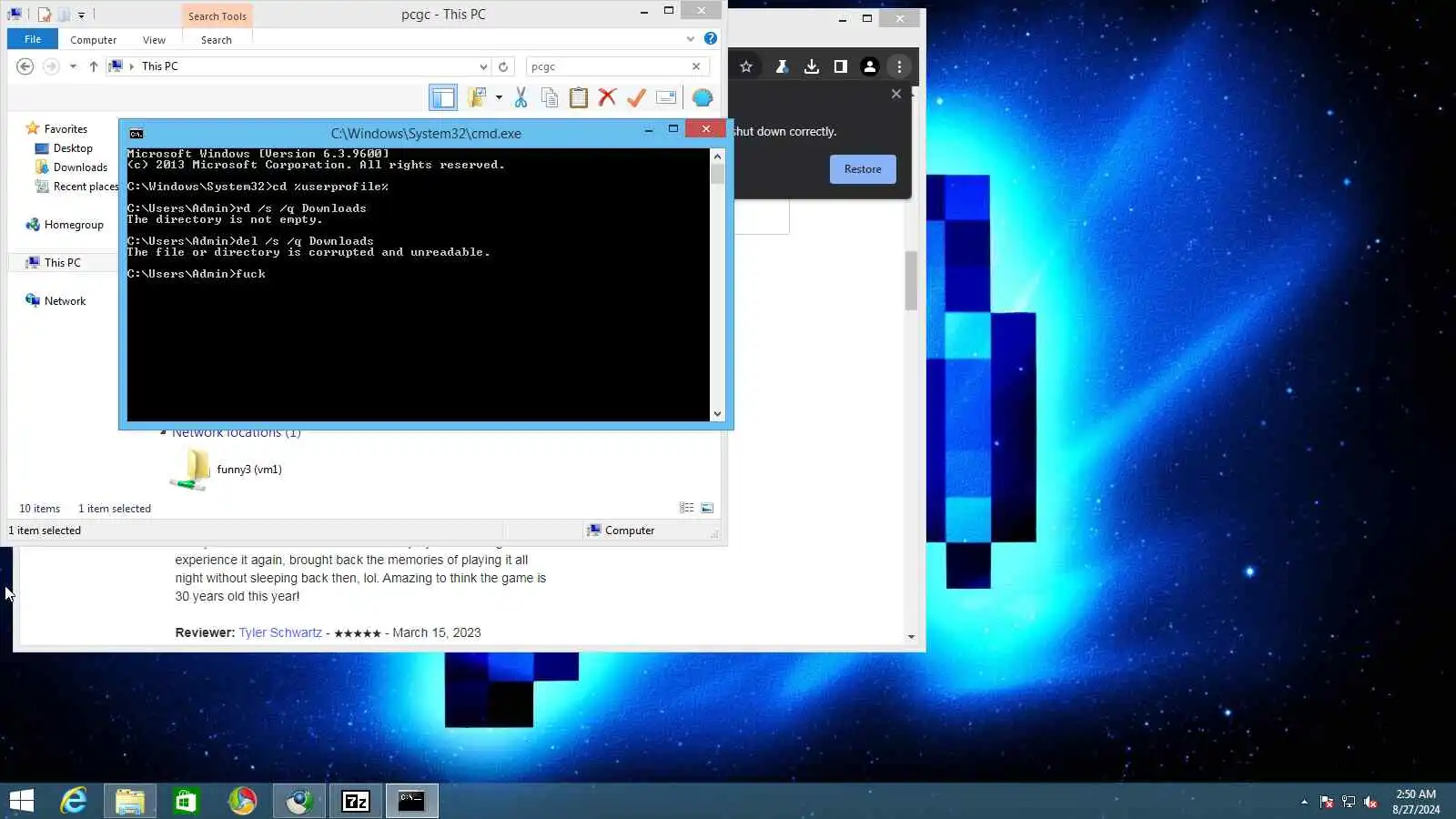Open the View ribbon tab

154,40
